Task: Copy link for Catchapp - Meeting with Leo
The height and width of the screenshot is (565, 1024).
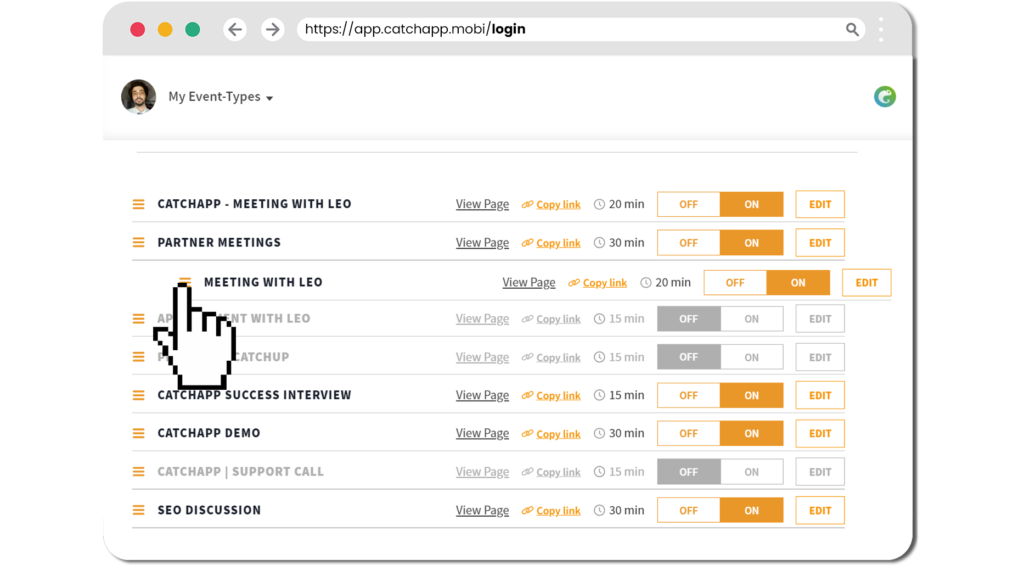Action: coord(558,204)
